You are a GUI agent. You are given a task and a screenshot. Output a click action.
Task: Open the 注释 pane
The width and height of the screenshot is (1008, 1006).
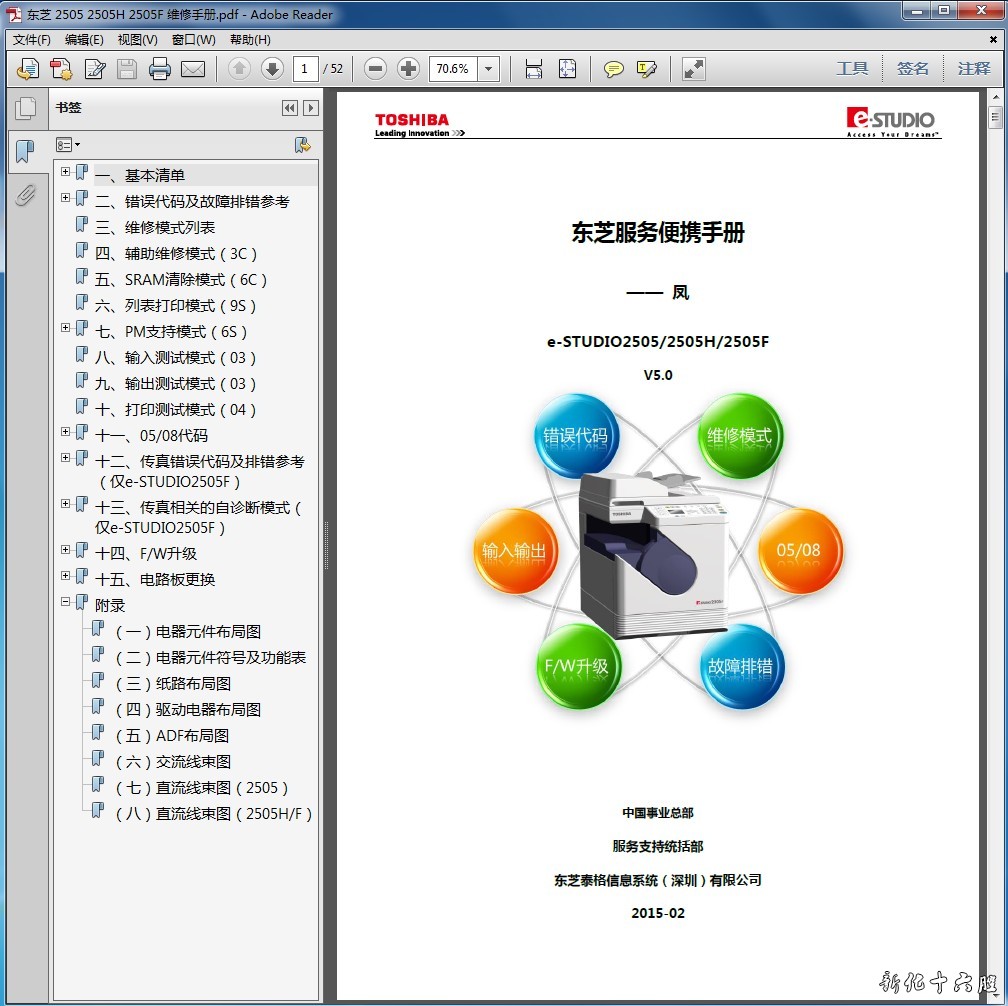click(x=973, y=69)
